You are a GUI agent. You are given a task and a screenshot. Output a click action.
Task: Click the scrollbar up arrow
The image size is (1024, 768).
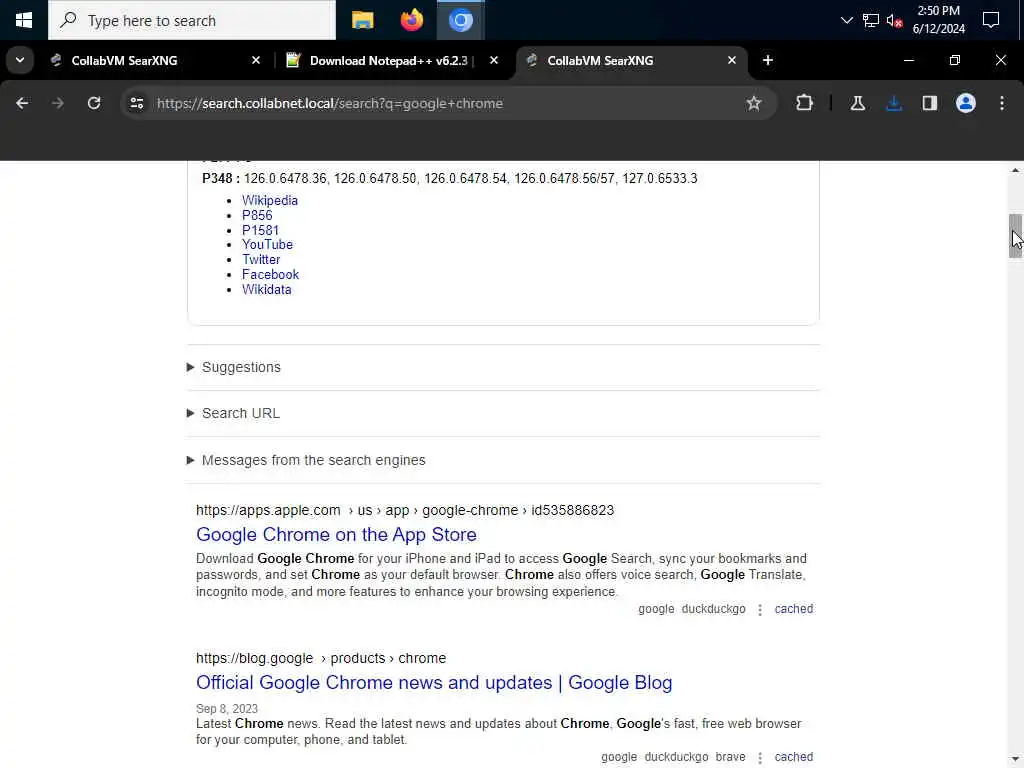coord(1015,170)
